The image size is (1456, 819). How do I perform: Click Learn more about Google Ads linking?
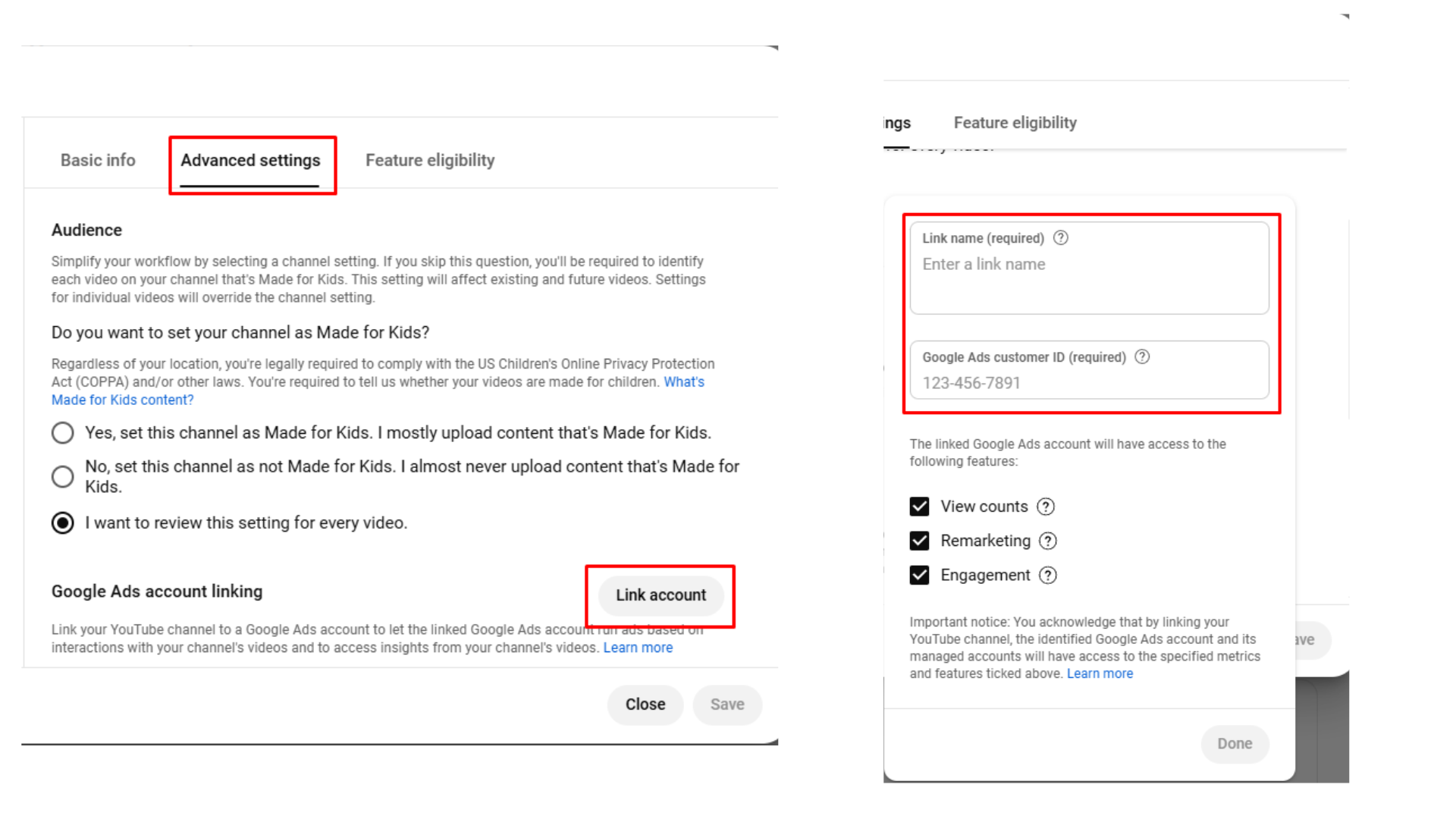pos(637,647)
